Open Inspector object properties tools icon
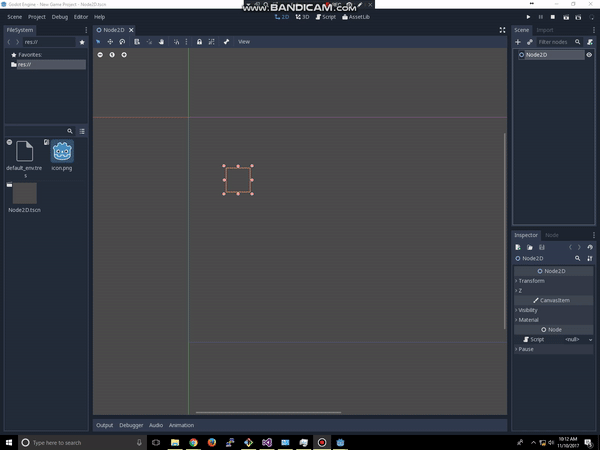This screenshot has width=600, height=450. 590,258
